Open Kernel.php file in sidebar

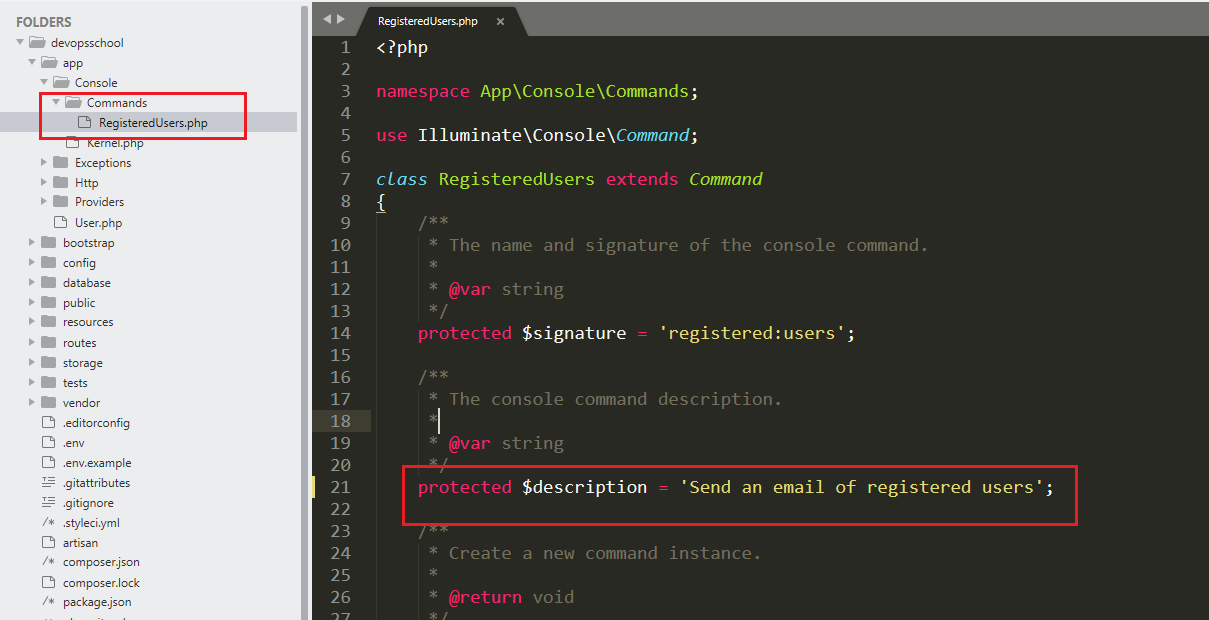(x=115, y=143)
